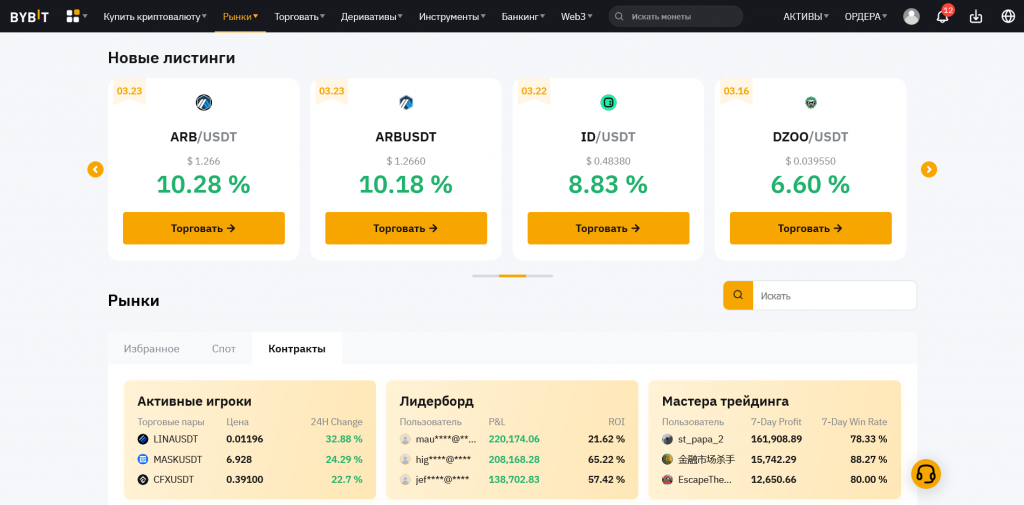Viewport: 1024px width, 505px height.
Task: Open the user profile avatar
Action: point(911,16)
